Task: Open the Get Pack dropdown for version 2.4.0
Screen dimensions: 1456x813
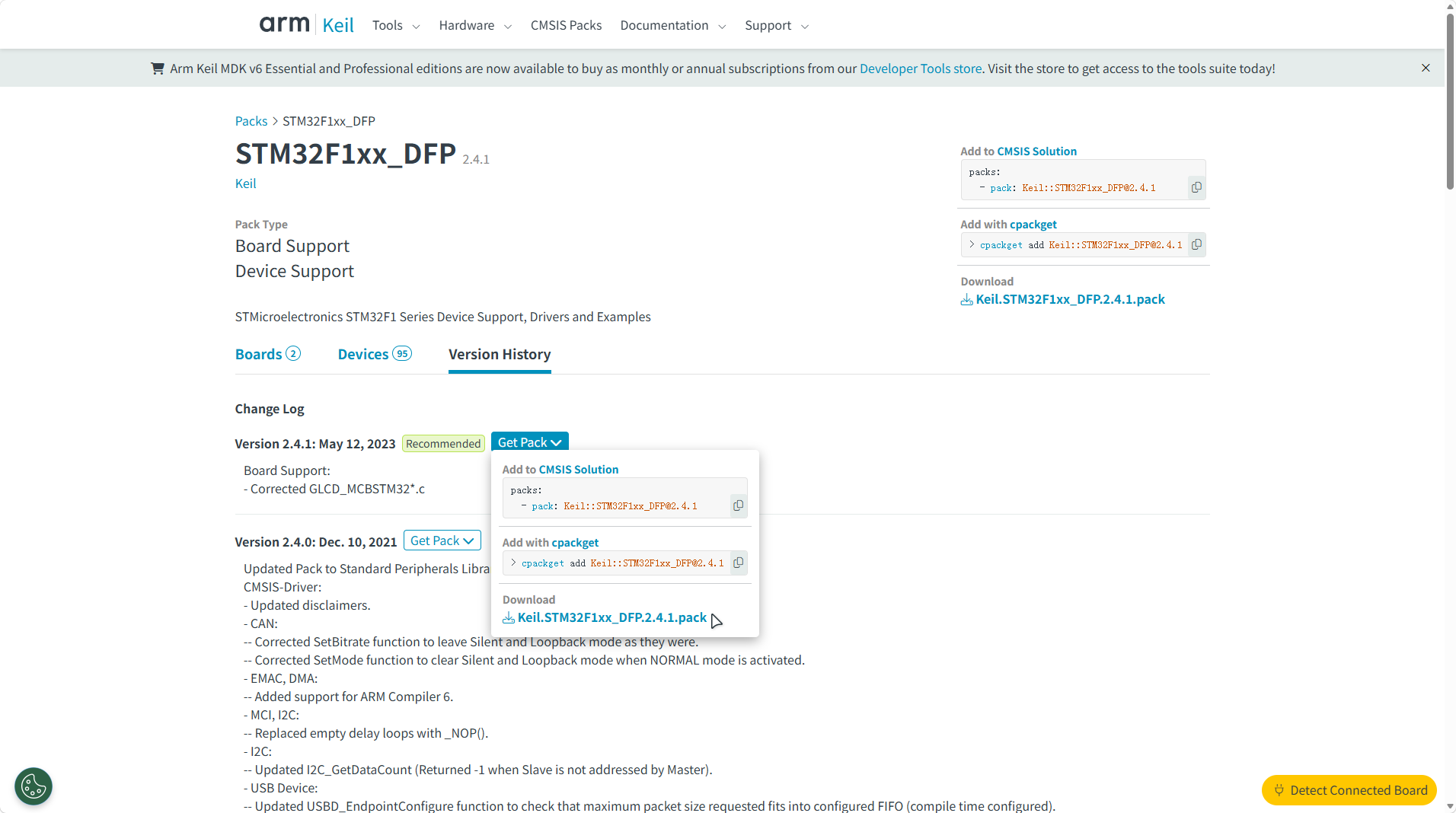Action: coord(442,540)
